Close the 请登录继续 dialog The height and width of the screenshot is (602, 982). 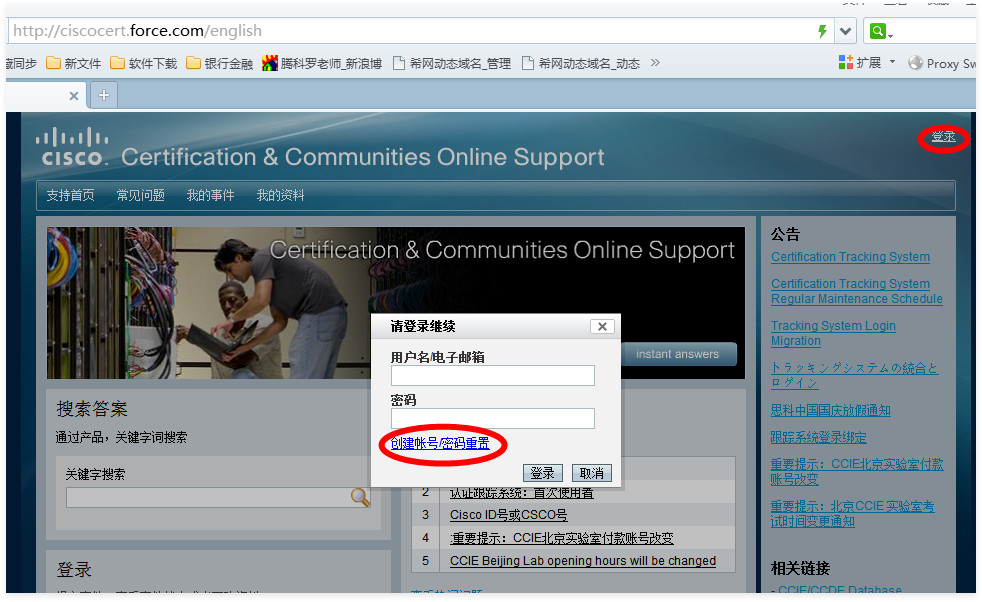click(602, 326)
